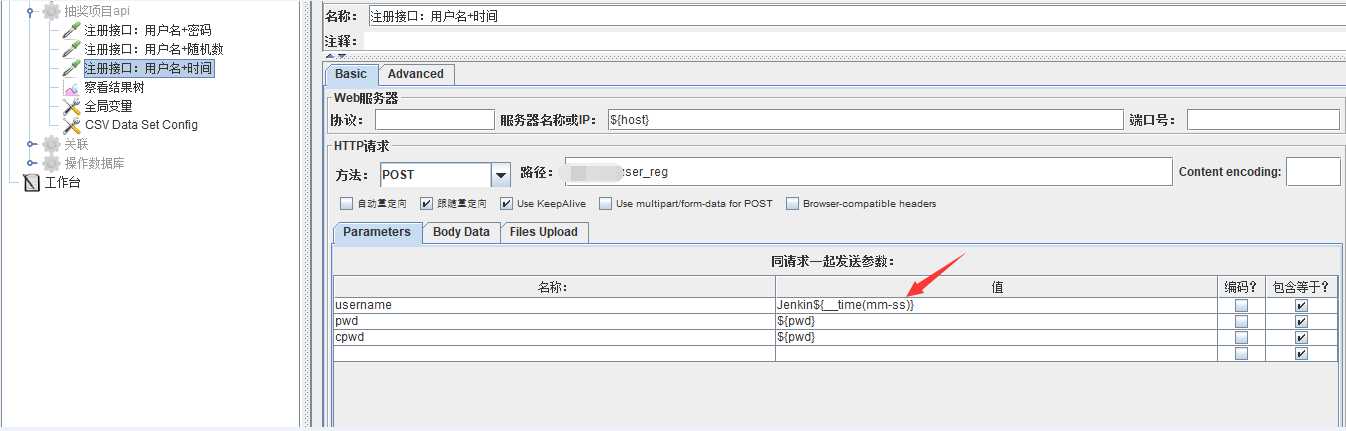Click the 名称 name input field
The height and width of the screenshot is (431, 1346).
(x=857, y=16)
